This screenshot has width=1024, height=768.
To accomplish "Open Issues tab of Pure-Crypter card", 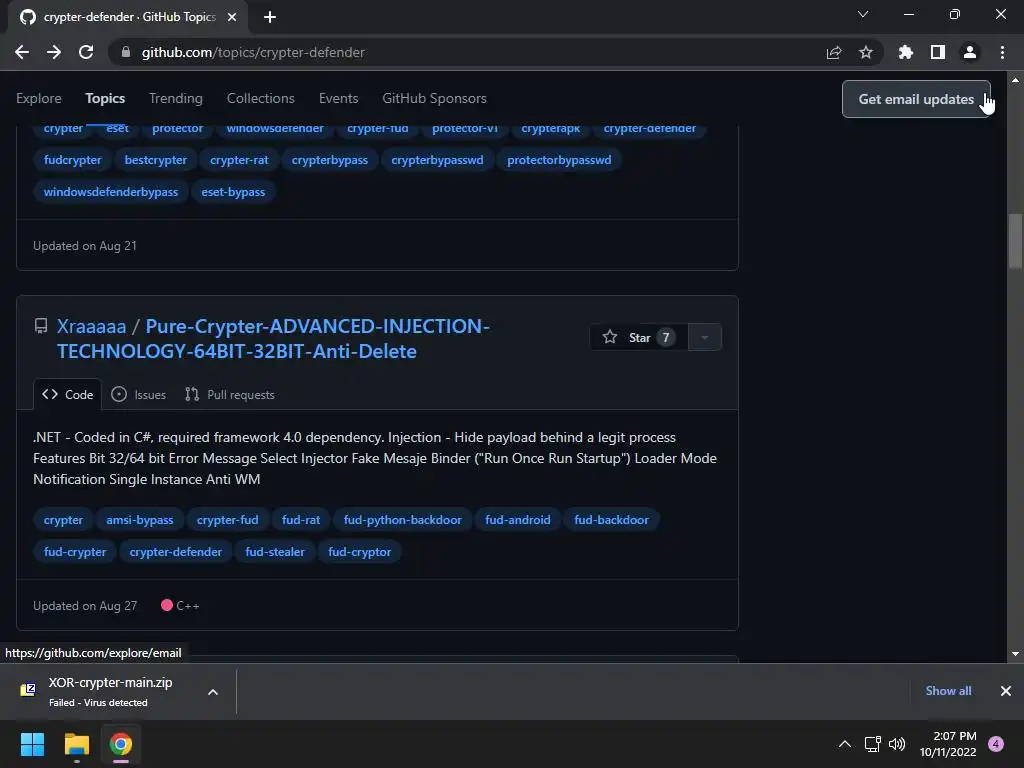I will click(138, 394).
